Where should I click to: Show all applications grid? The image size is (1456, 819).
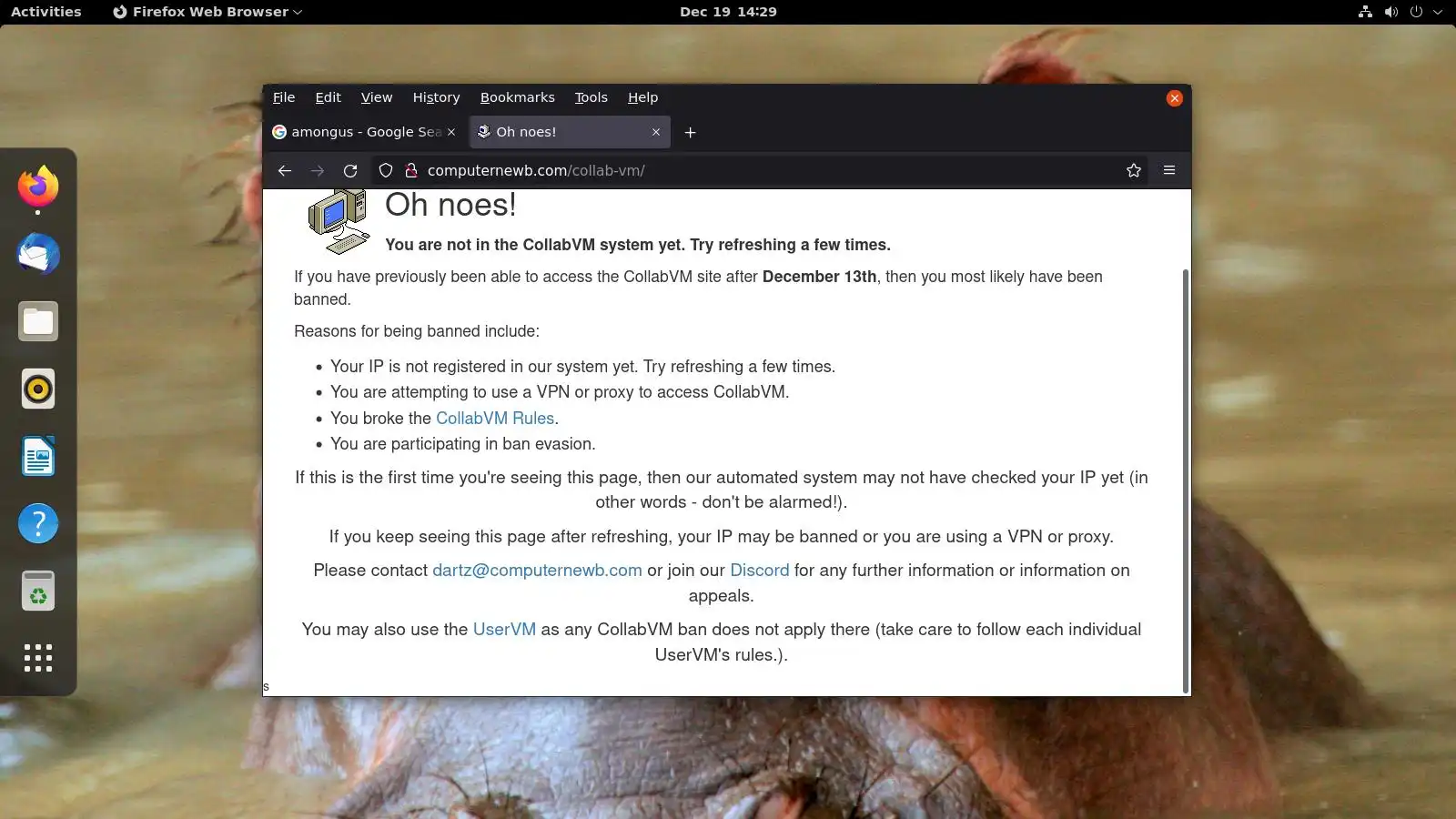pos(38,658)
